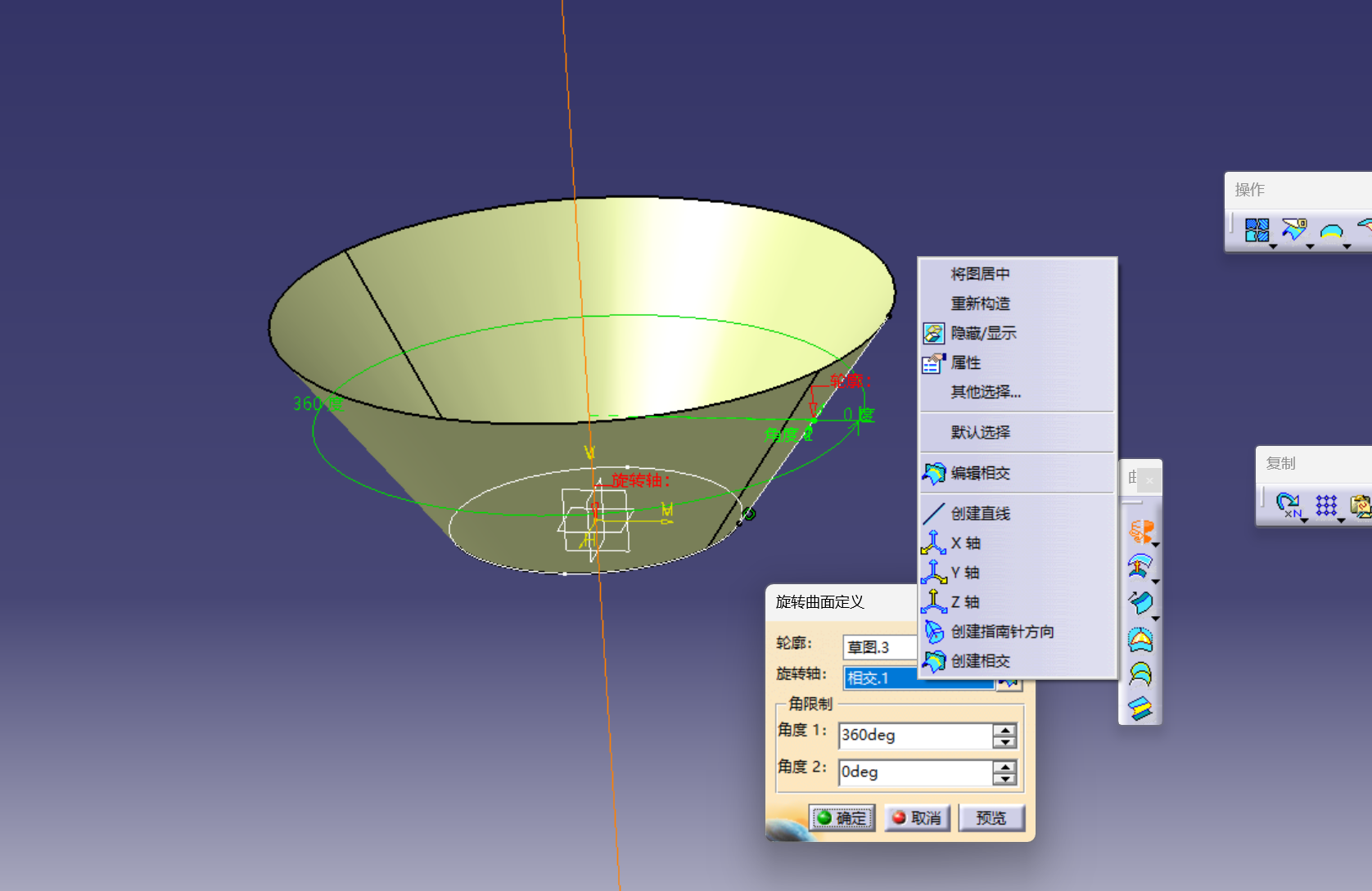The height and width of the screenshot is (891, 1372).
Task: Click the Offset surface icon in vertical toolbar
Action: [1140, 565]
